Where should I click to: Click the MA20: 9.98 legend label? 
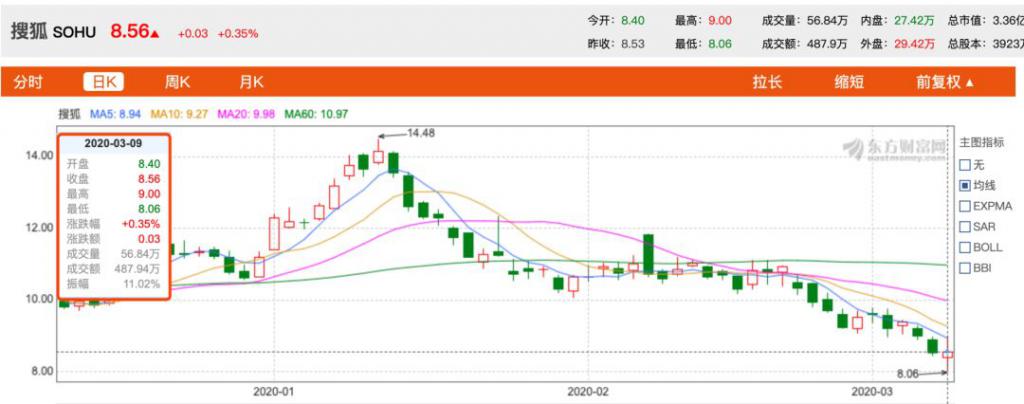pyautogui.click(x=246, y=114)
